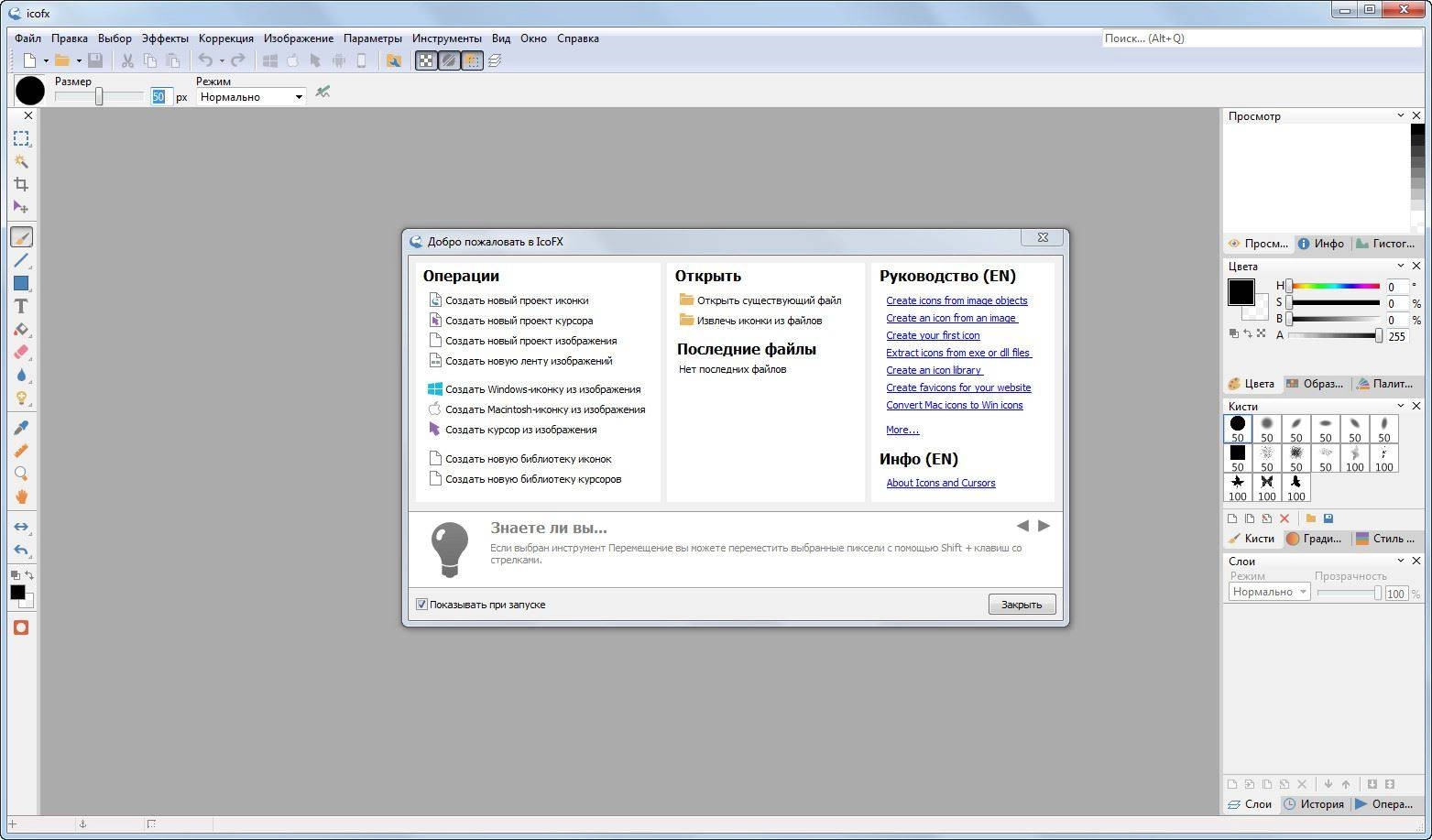1432x840 pixels.
Task: Open the Инструменты menu
Action: (447, 38)
